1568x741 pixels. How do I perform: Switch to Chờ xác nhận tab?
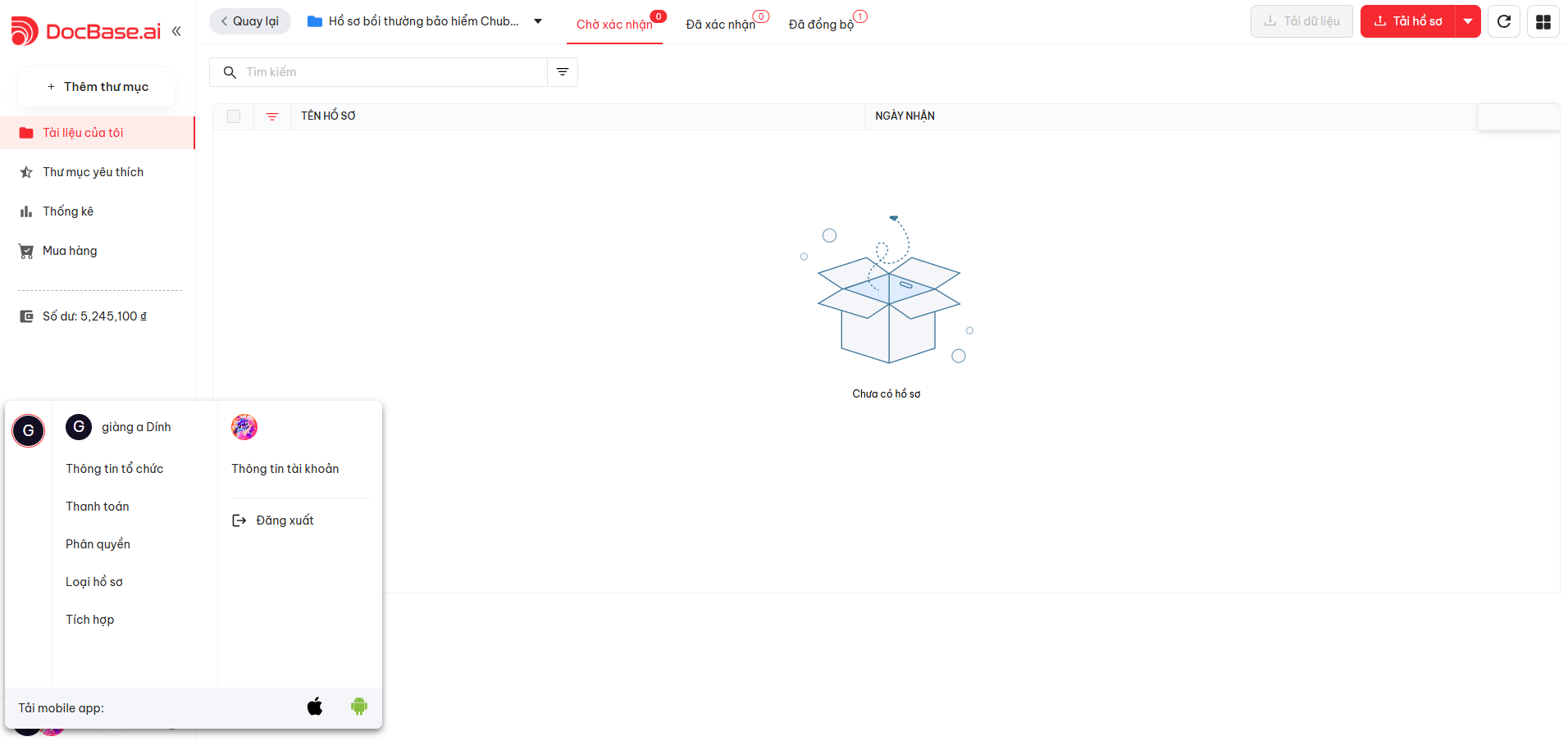click(x=615, y=25)
